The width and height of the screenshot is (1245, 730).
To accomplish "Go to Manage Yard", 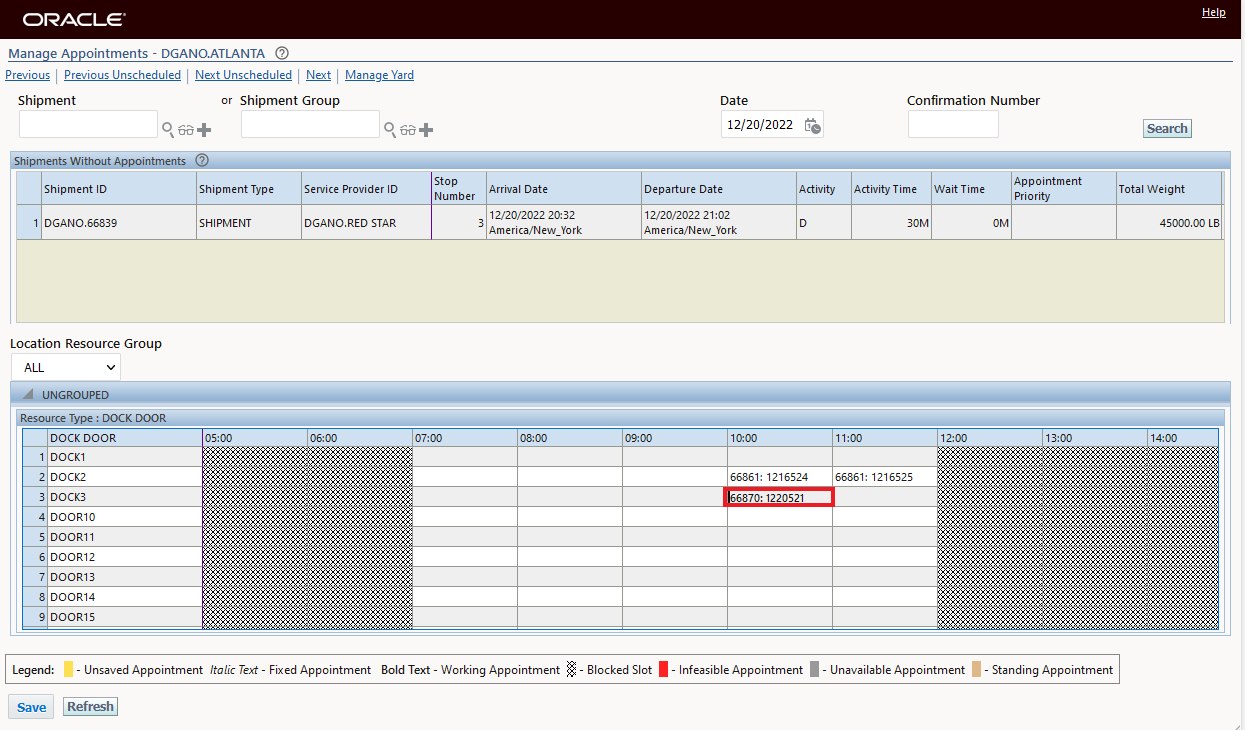I will tap(379, 75).
